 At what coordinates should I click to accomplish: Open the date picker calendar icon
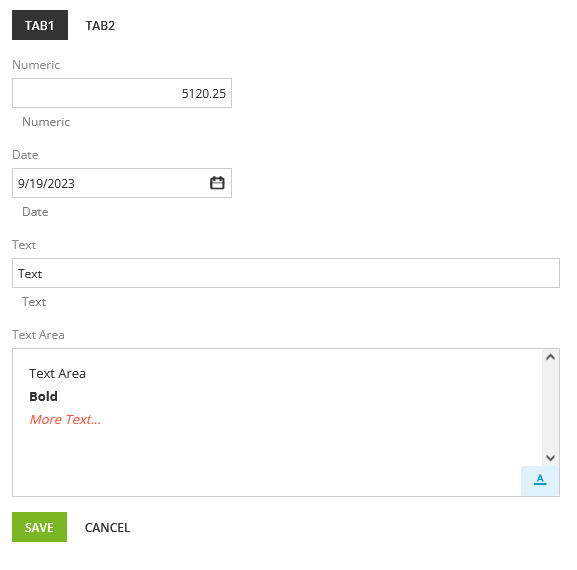tap(217, 183)
